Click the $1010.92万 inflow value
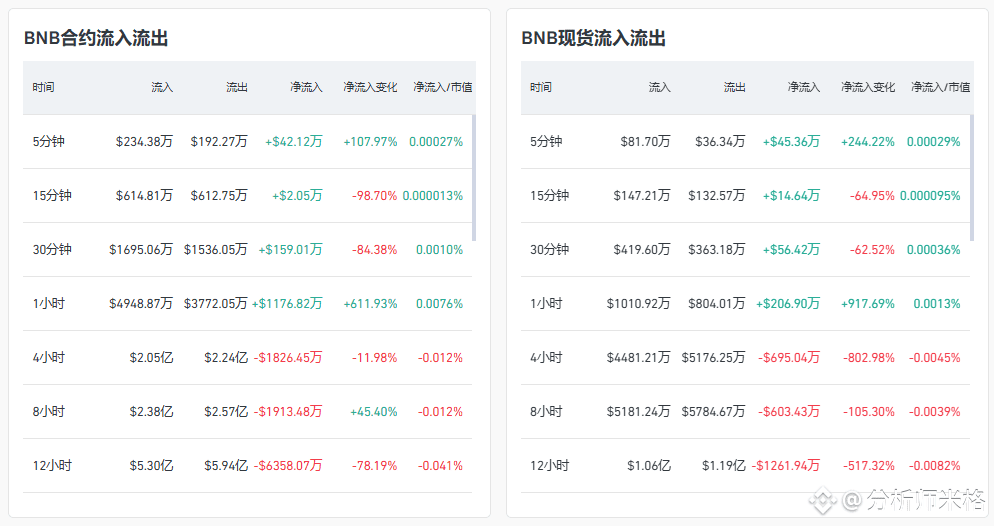 coord(638,304)
